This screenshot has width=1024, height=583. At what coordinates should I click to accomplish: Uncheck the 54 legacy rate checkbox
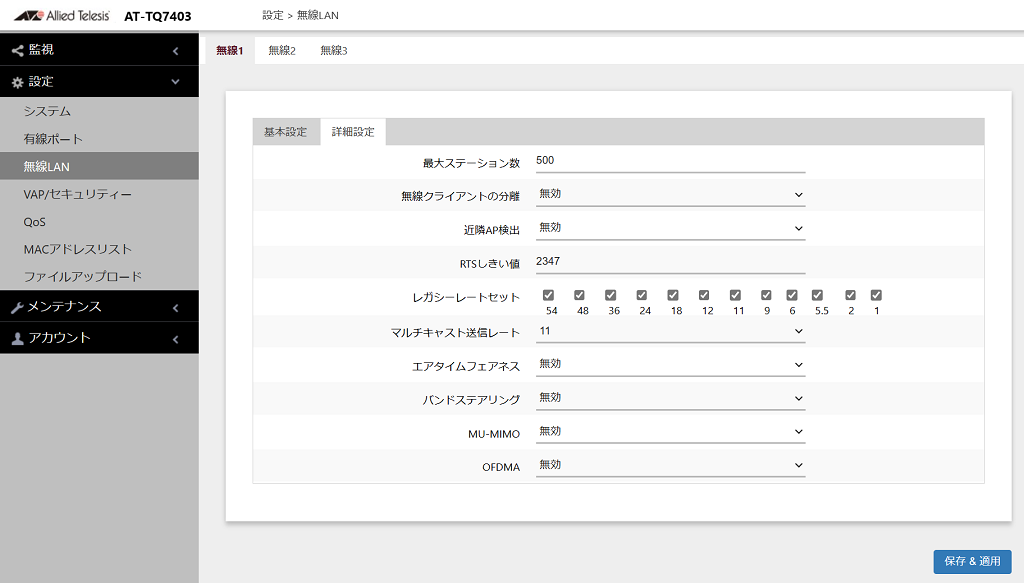549,295
